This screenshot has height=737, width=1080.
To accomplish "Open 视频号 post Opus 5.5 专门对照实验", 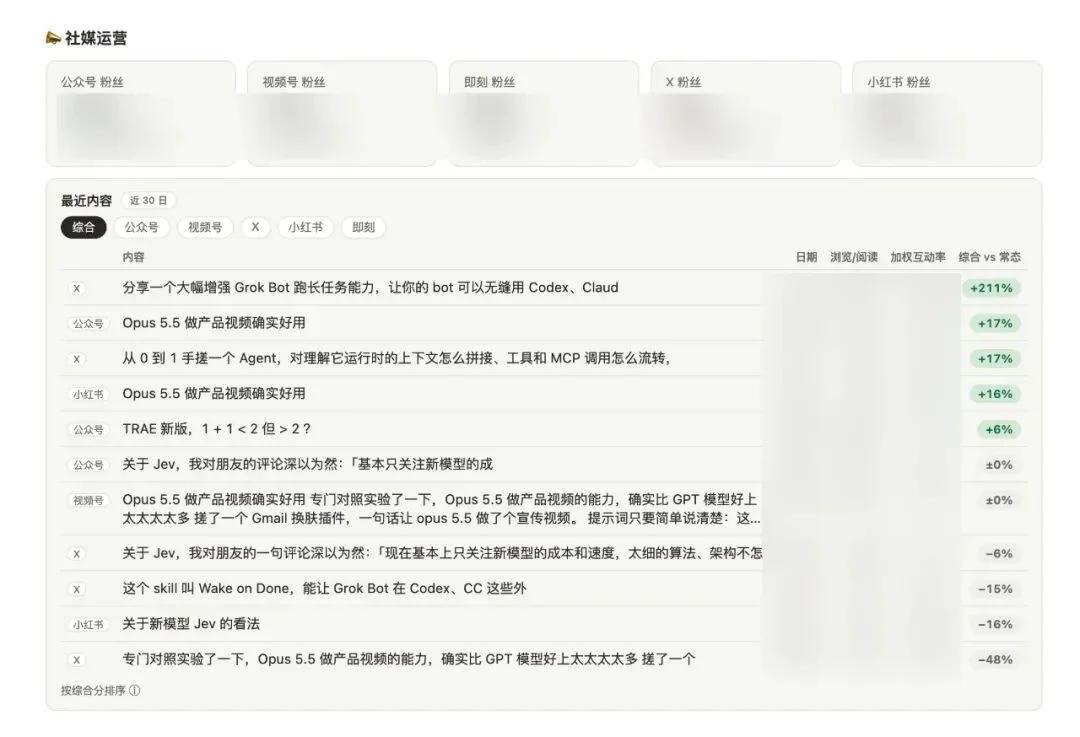I will [442, 508].
